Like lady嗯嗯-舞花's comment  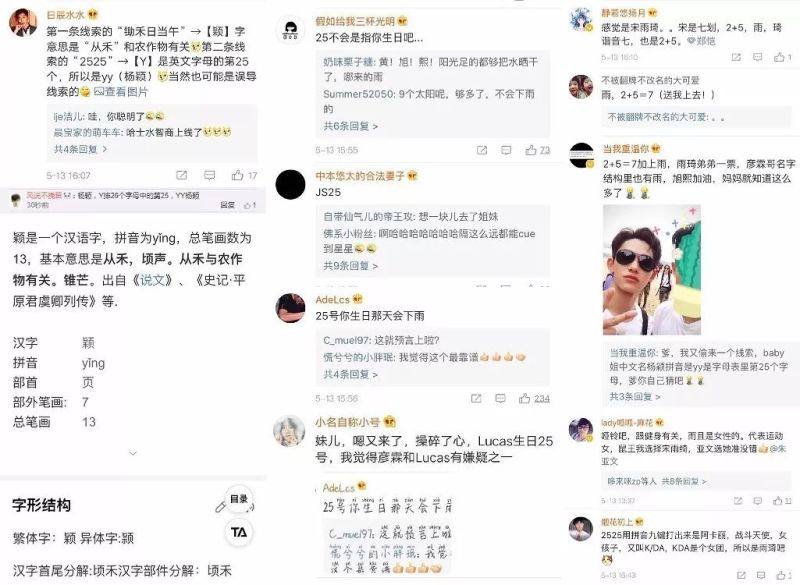(x=783, y=501)
